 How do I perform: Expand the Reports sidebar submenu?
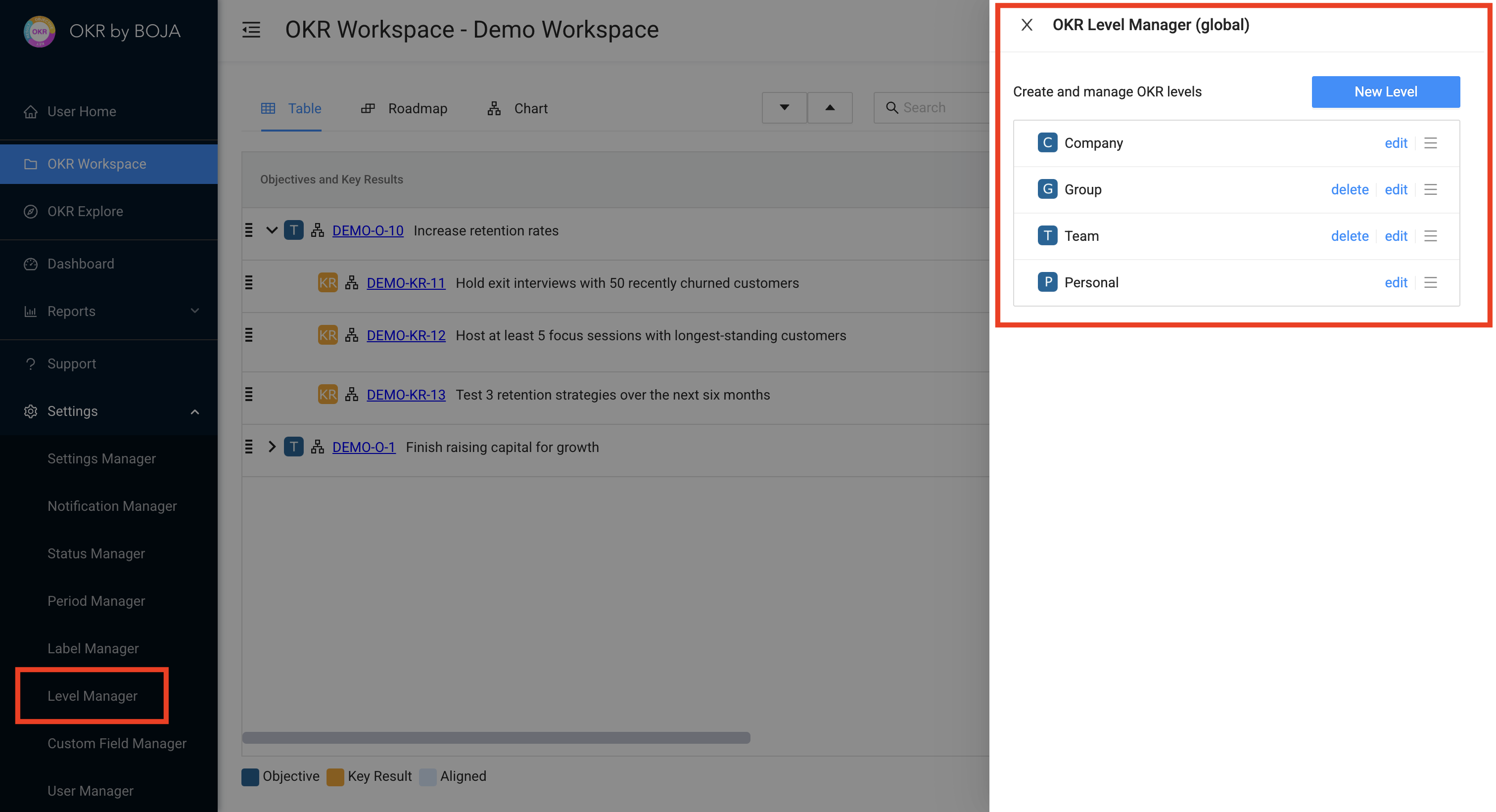tap(194, 311)
